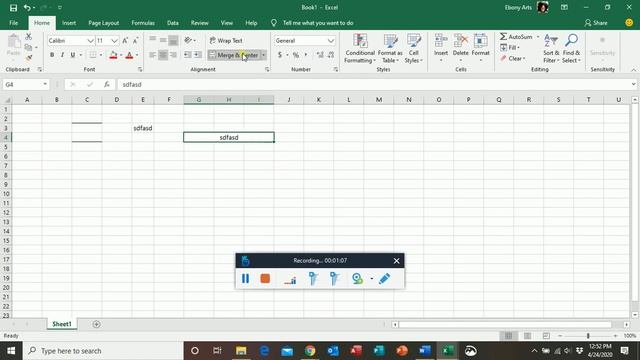Image resolution: width=640 pixels, height=360 pixels.
Task: Expand the font size dropdown
Action: point(114,40)
